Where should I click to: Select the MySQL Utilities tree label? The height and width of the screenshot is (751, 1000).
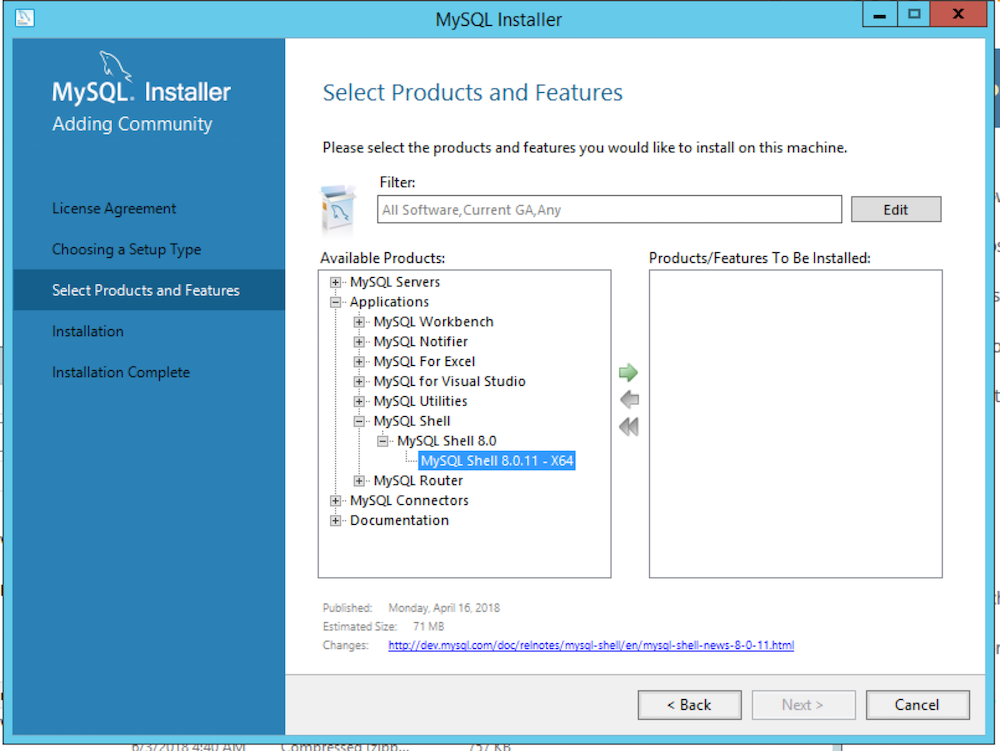421,401
